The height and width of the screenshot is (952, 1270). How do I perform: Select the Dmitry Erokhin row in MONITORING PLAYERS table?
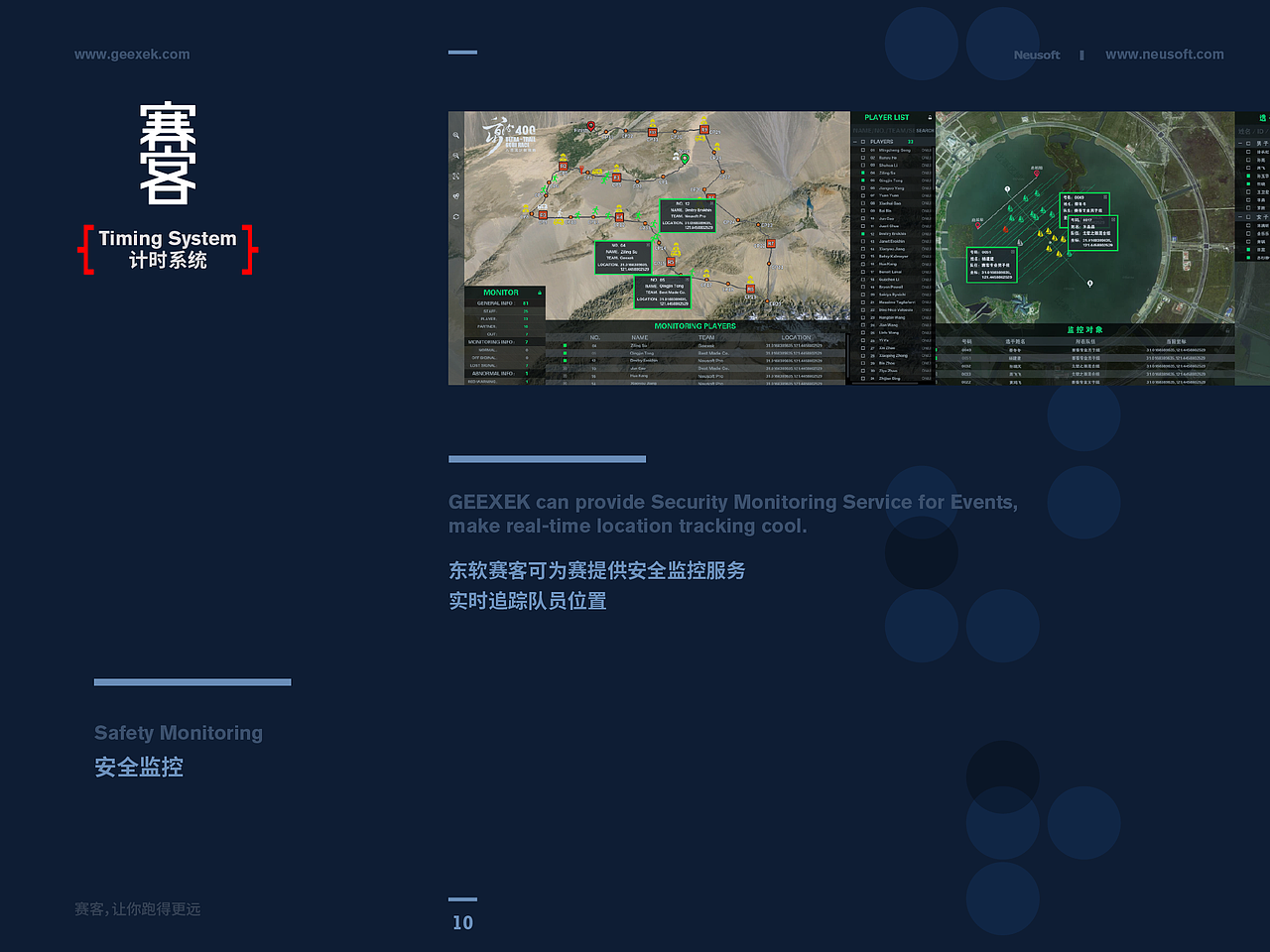click(x=695, y=361)
